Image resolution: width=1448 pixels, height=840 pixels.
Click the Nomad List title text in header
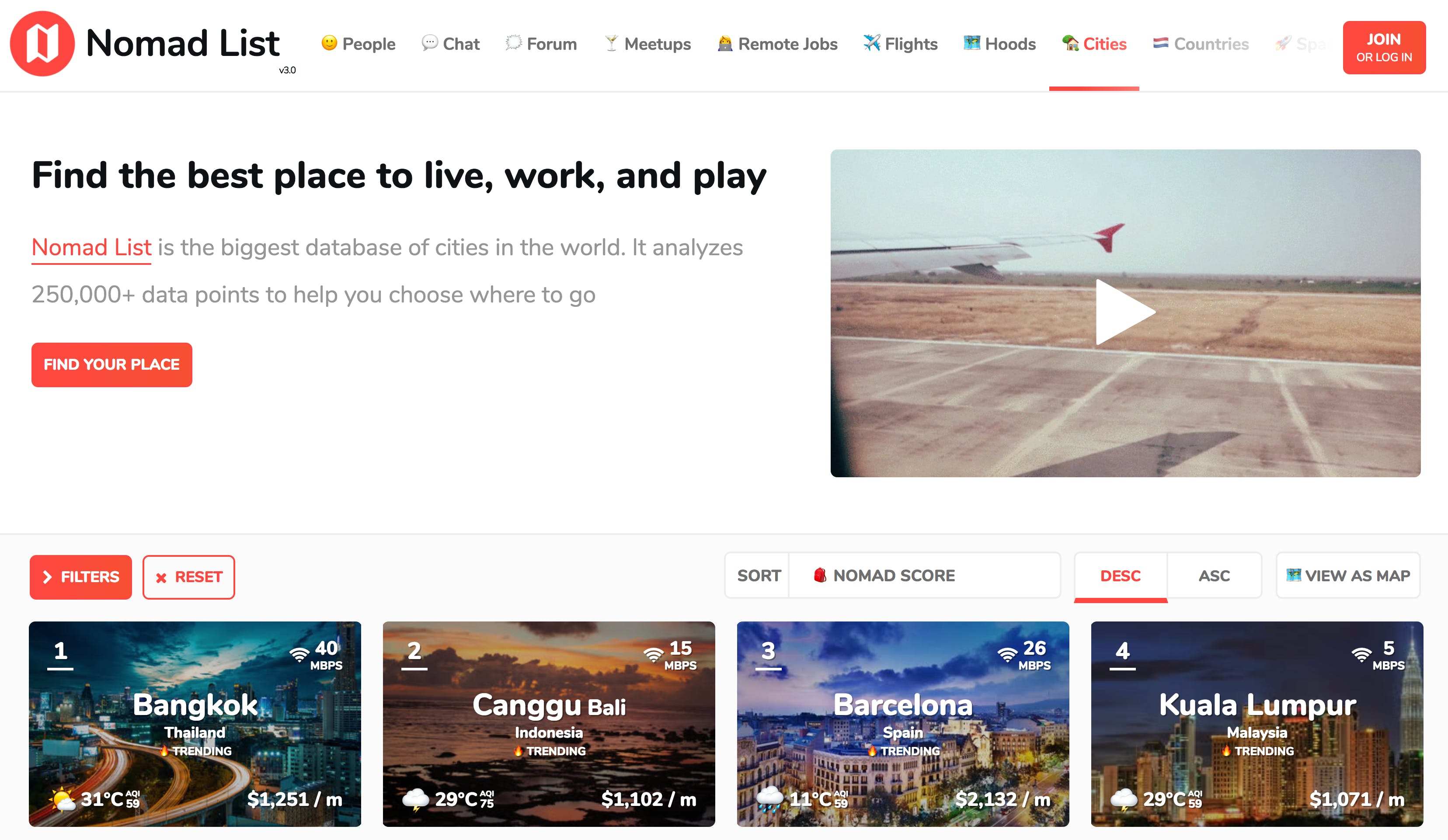coord(183,43)
